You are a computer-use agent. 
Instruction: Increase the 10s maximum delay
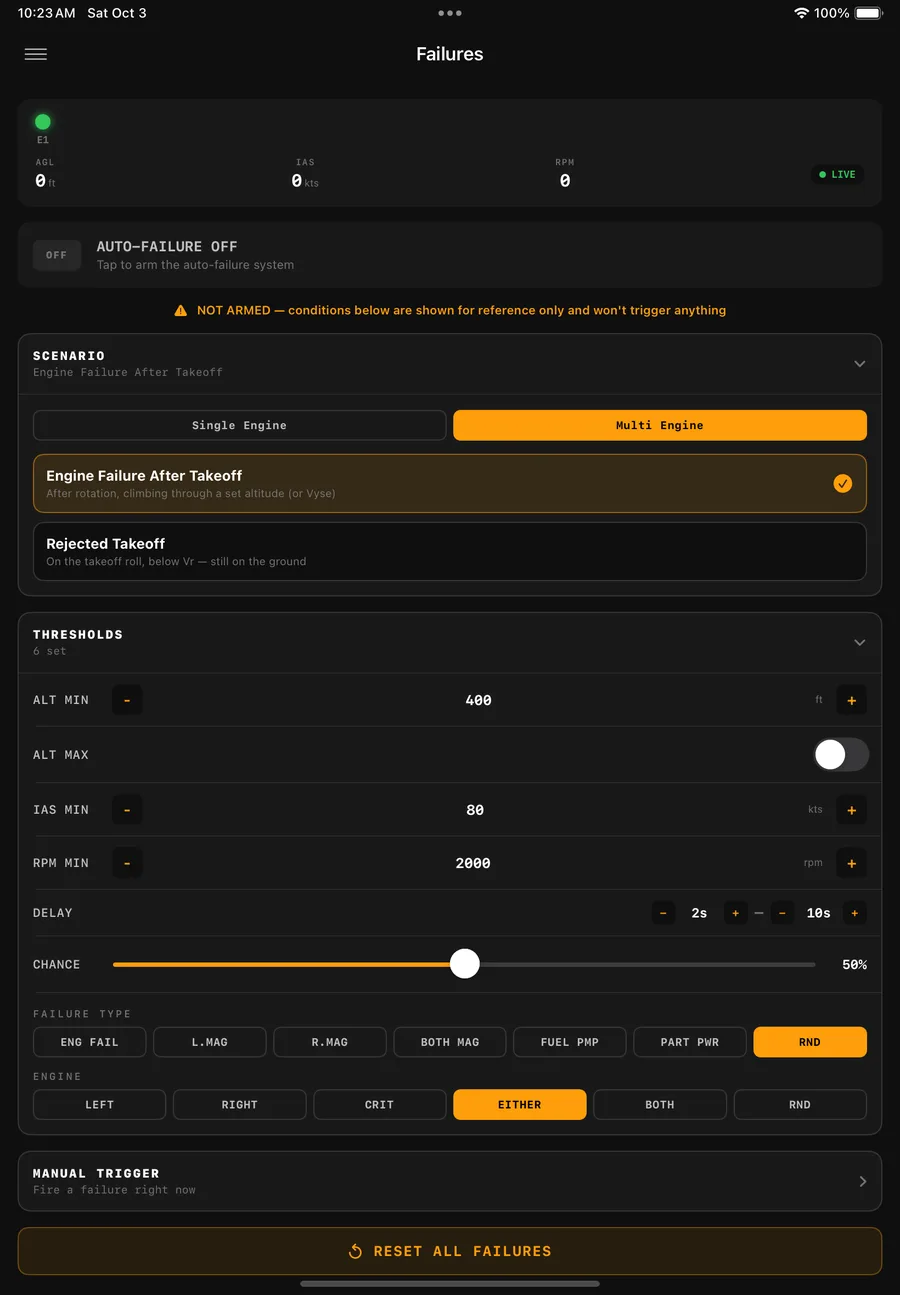pos(855,913)
